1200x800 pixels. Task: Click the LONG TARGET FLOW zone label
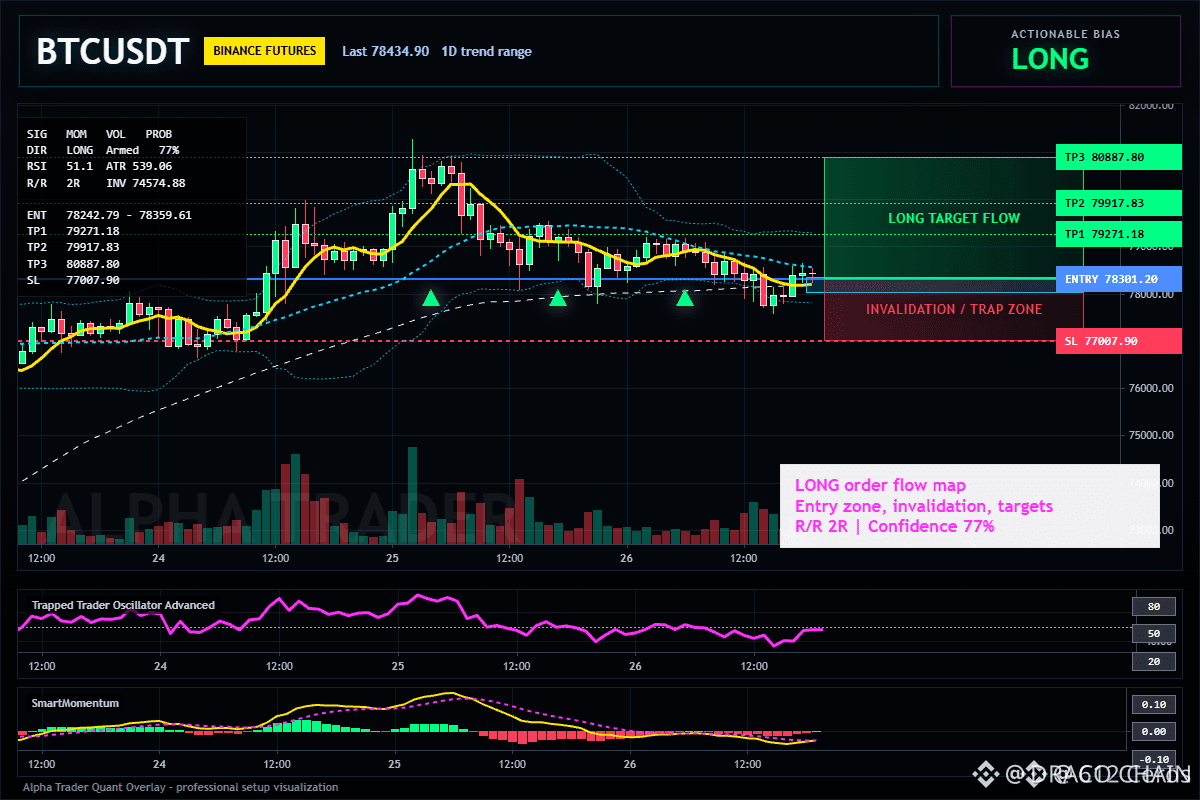tap(954, 218)
